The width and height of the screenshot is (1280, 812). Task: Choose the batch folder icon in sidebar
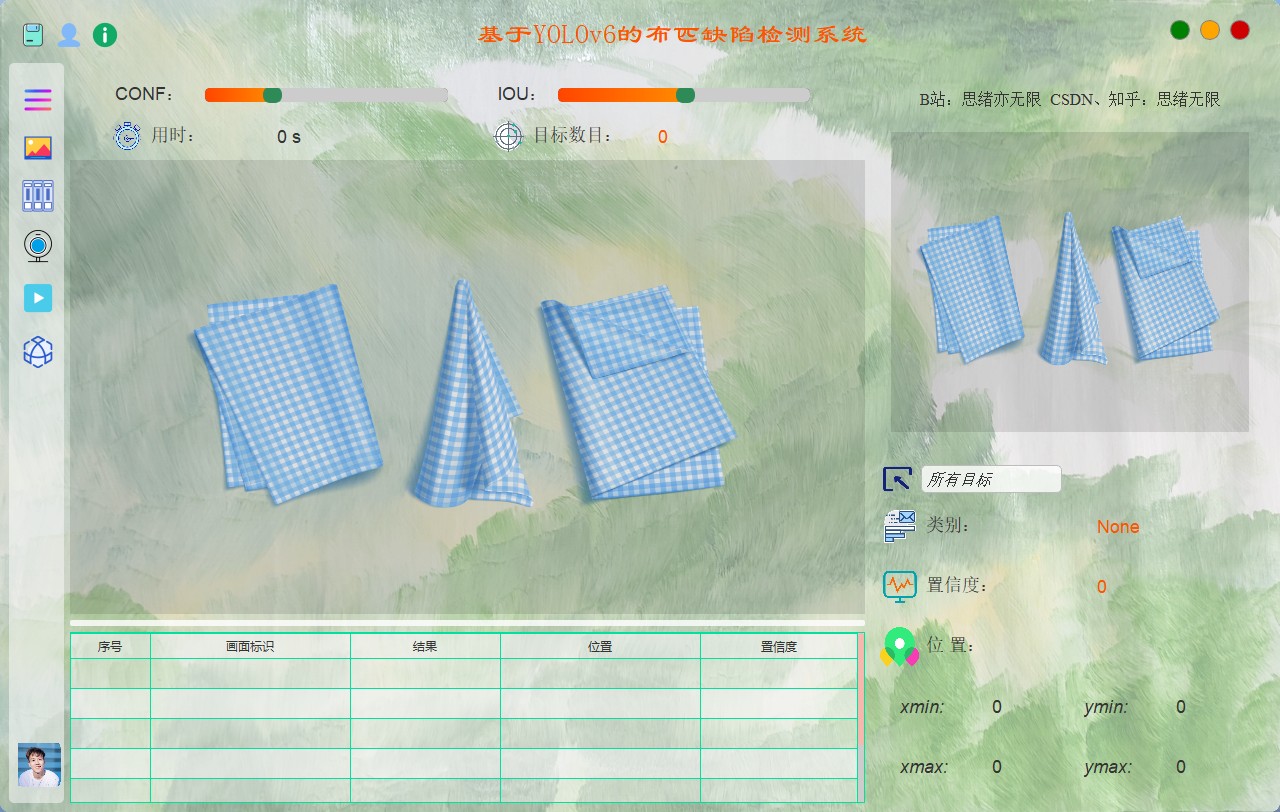pos(38,196)
